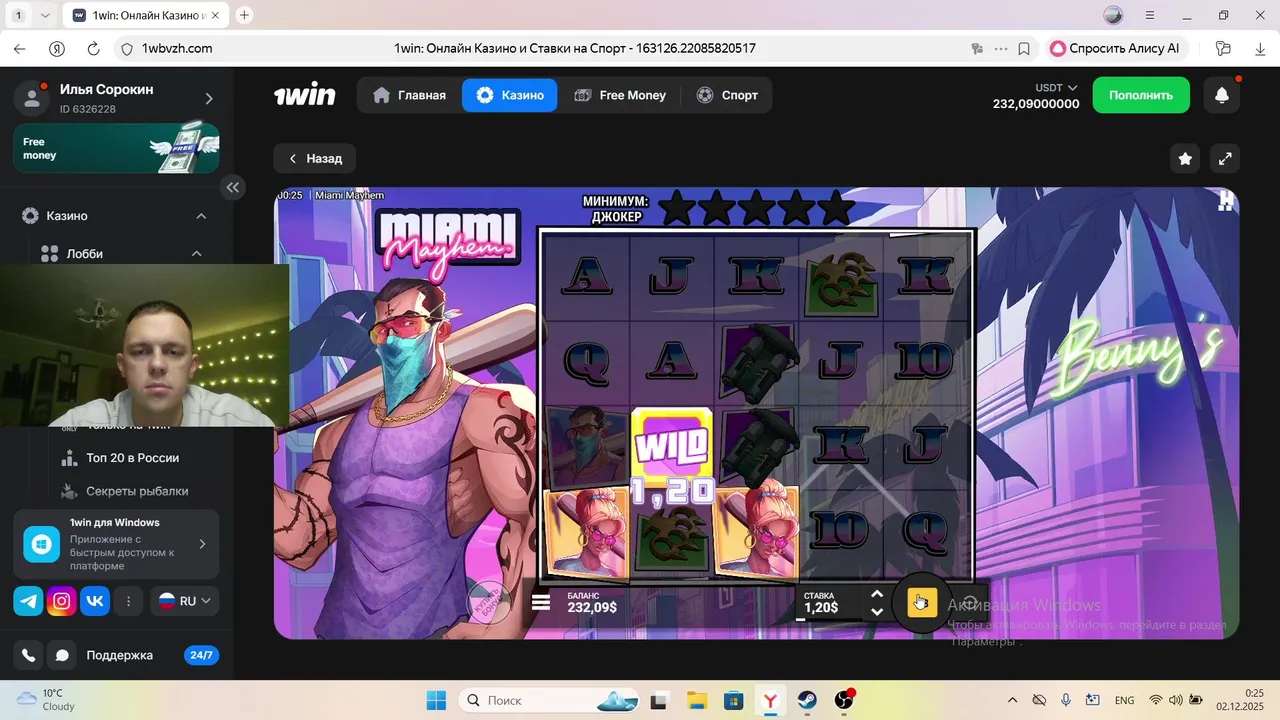This screenshot has width=1280, height=720.
Task: Open 1win для Windows promo arrow
Action: pyautogui.click(x=202, y=544)
